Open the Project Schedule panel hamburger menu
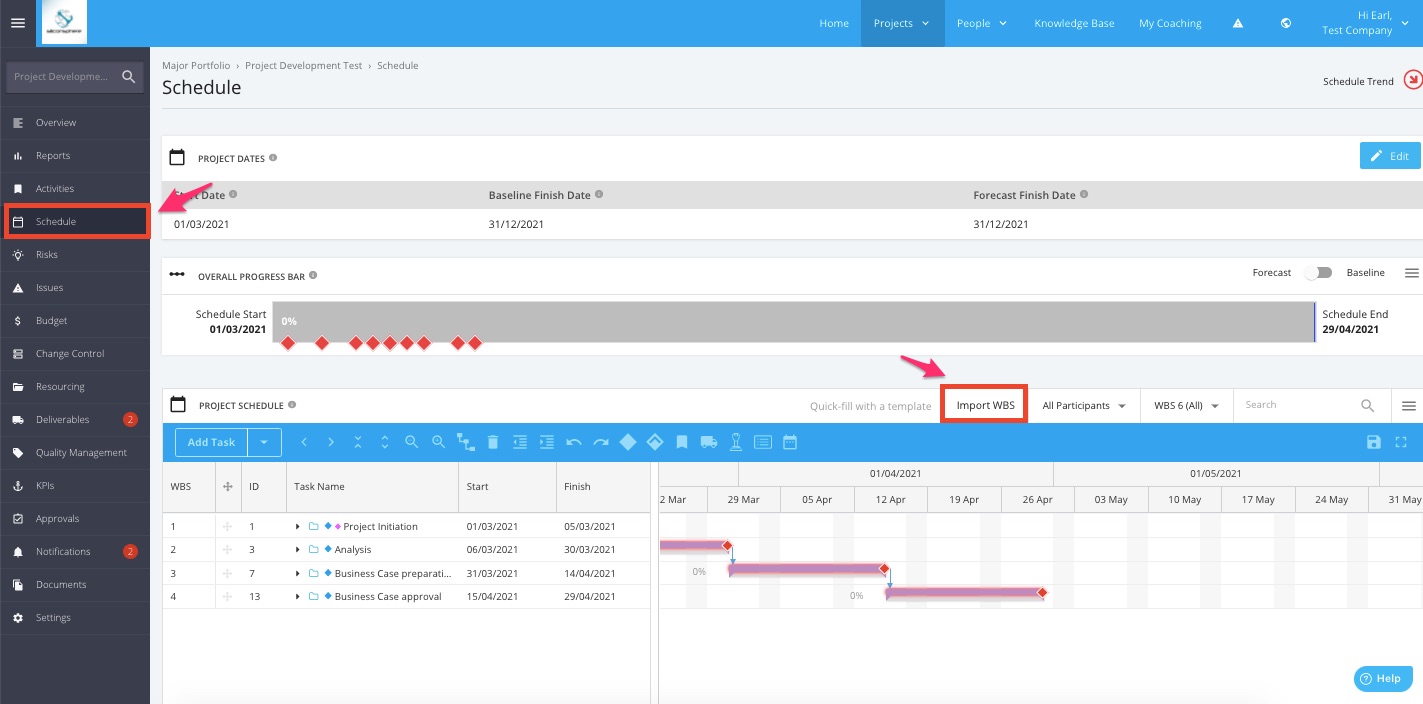This screenshot has height=704, width=1423. [1409, 406]
